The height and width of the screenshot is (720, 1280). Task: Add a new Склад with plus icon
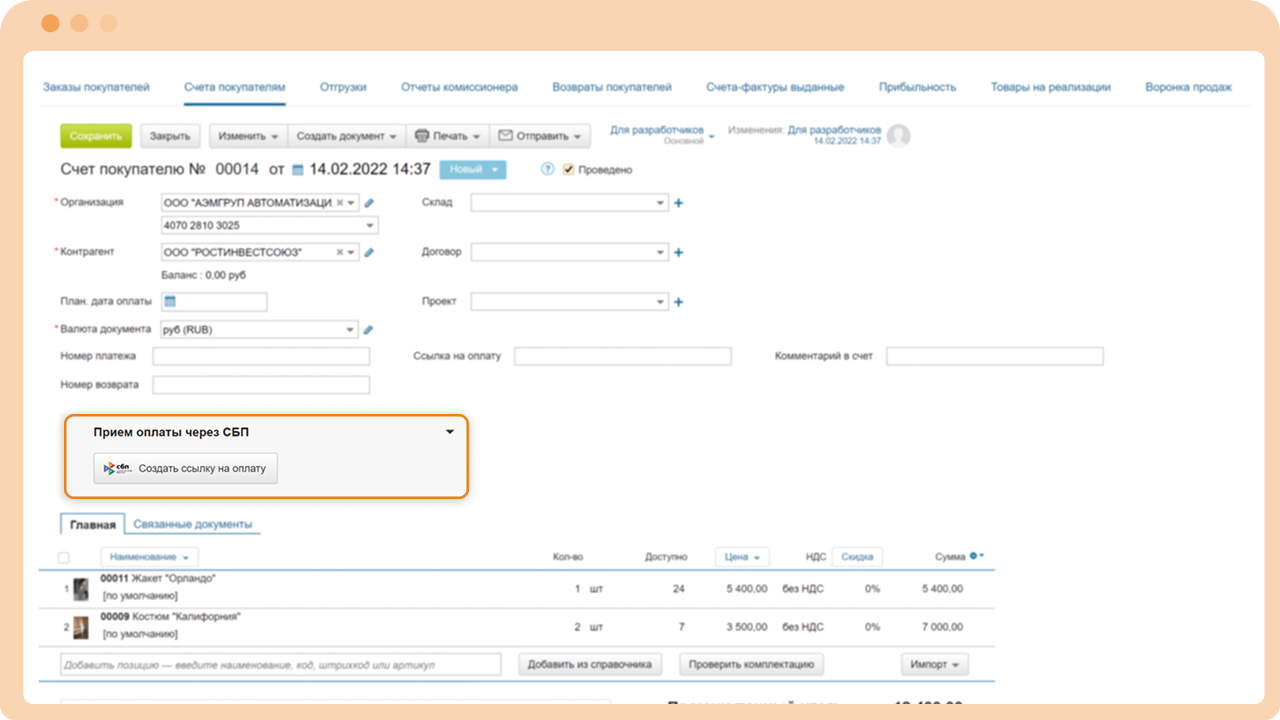point(678,203)
